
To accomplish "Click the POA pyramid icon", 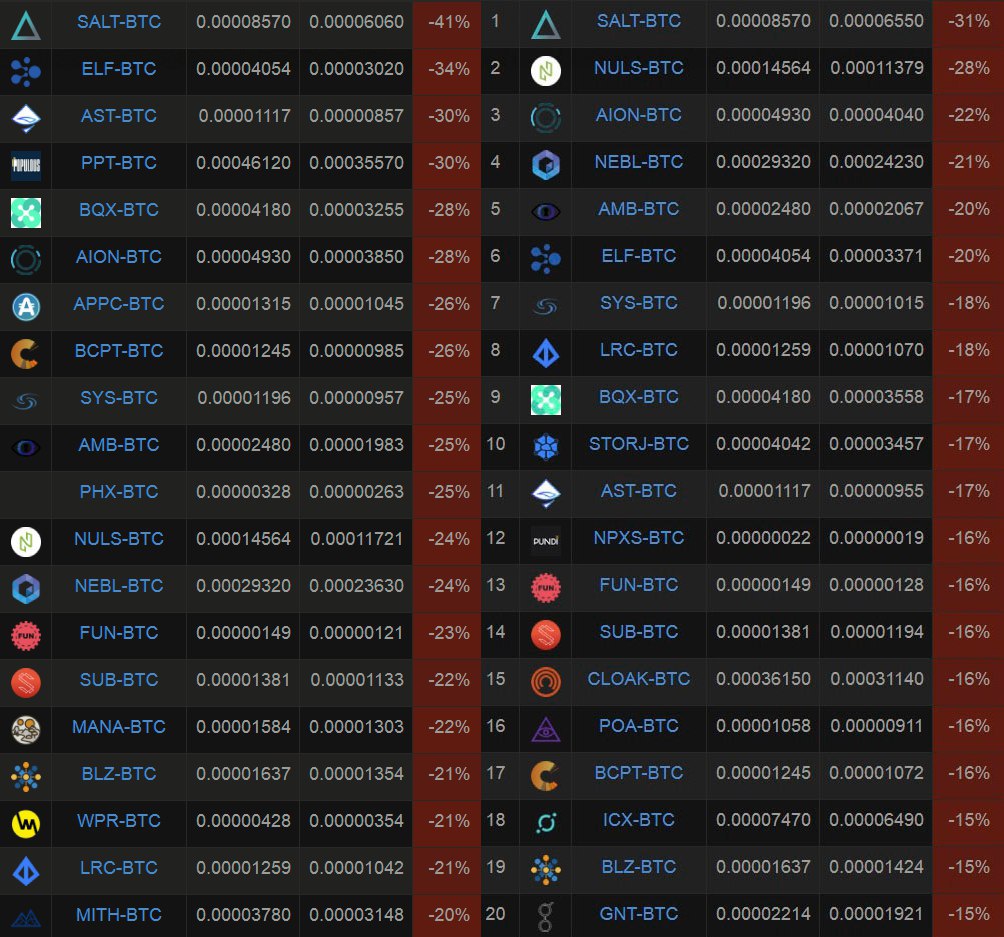I will tap(546, 729).
